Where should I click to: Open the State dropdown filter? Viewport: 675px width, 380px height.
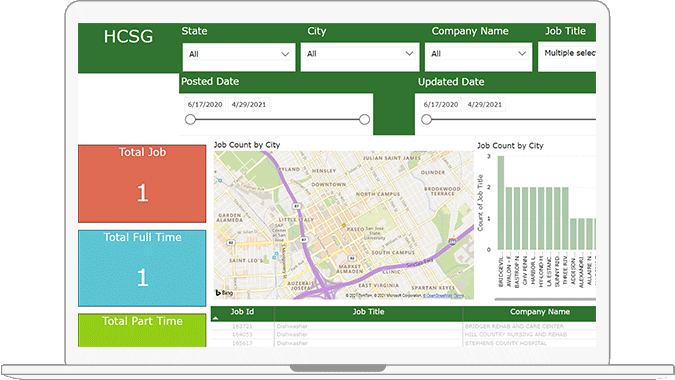click(x=239, y=54)
